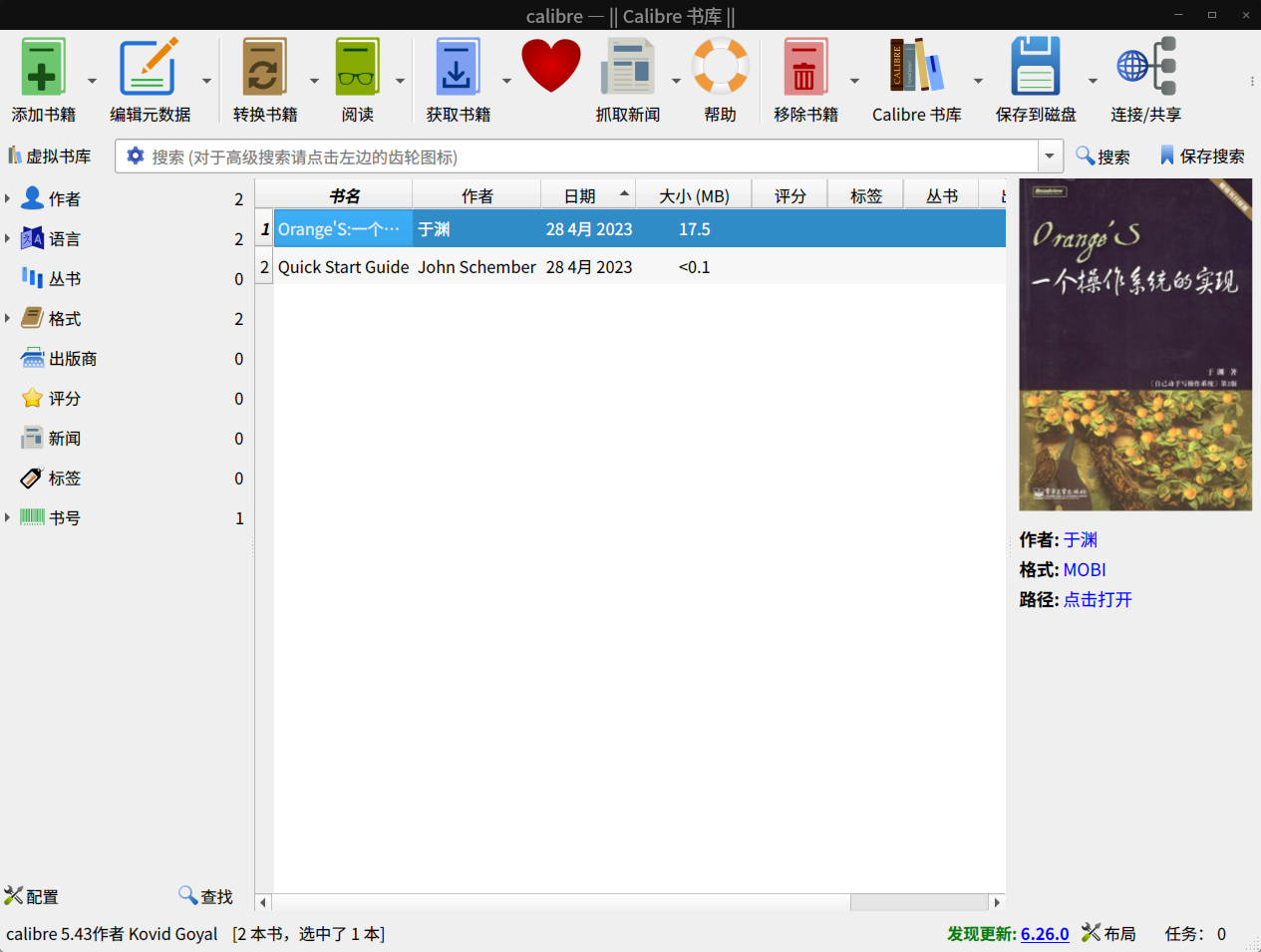Click the Remove books (移除书籍) trash icon
Screen dimensions: 1261x952
click(x=804, y=68)
